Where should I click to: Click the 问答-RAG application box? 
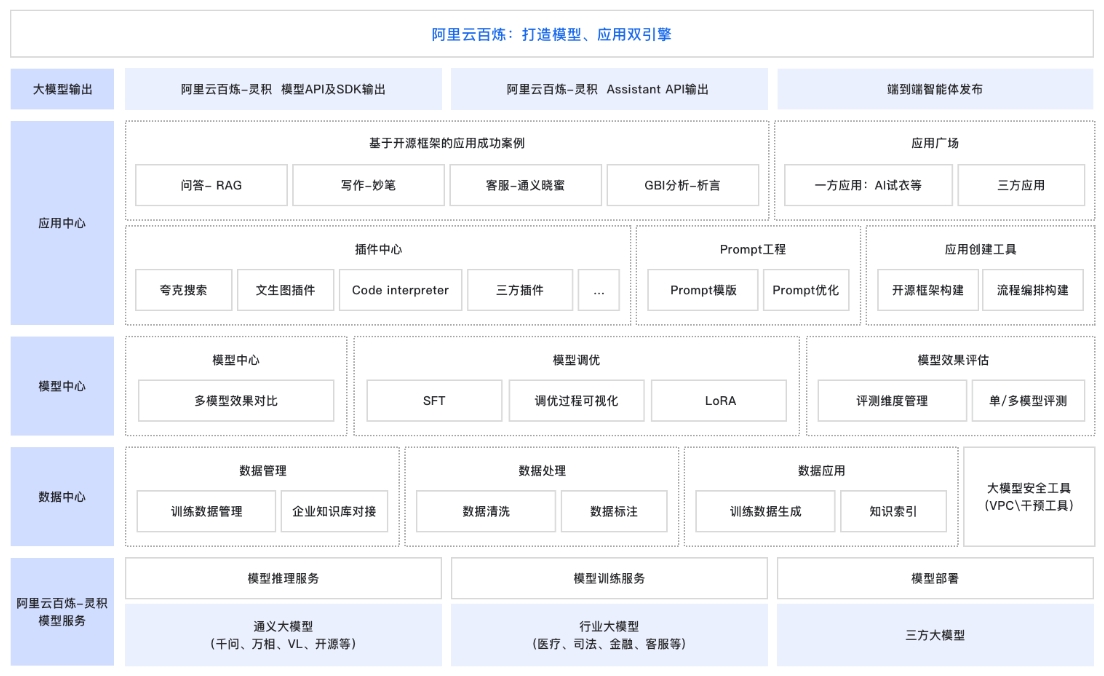[x=212, y=185]
